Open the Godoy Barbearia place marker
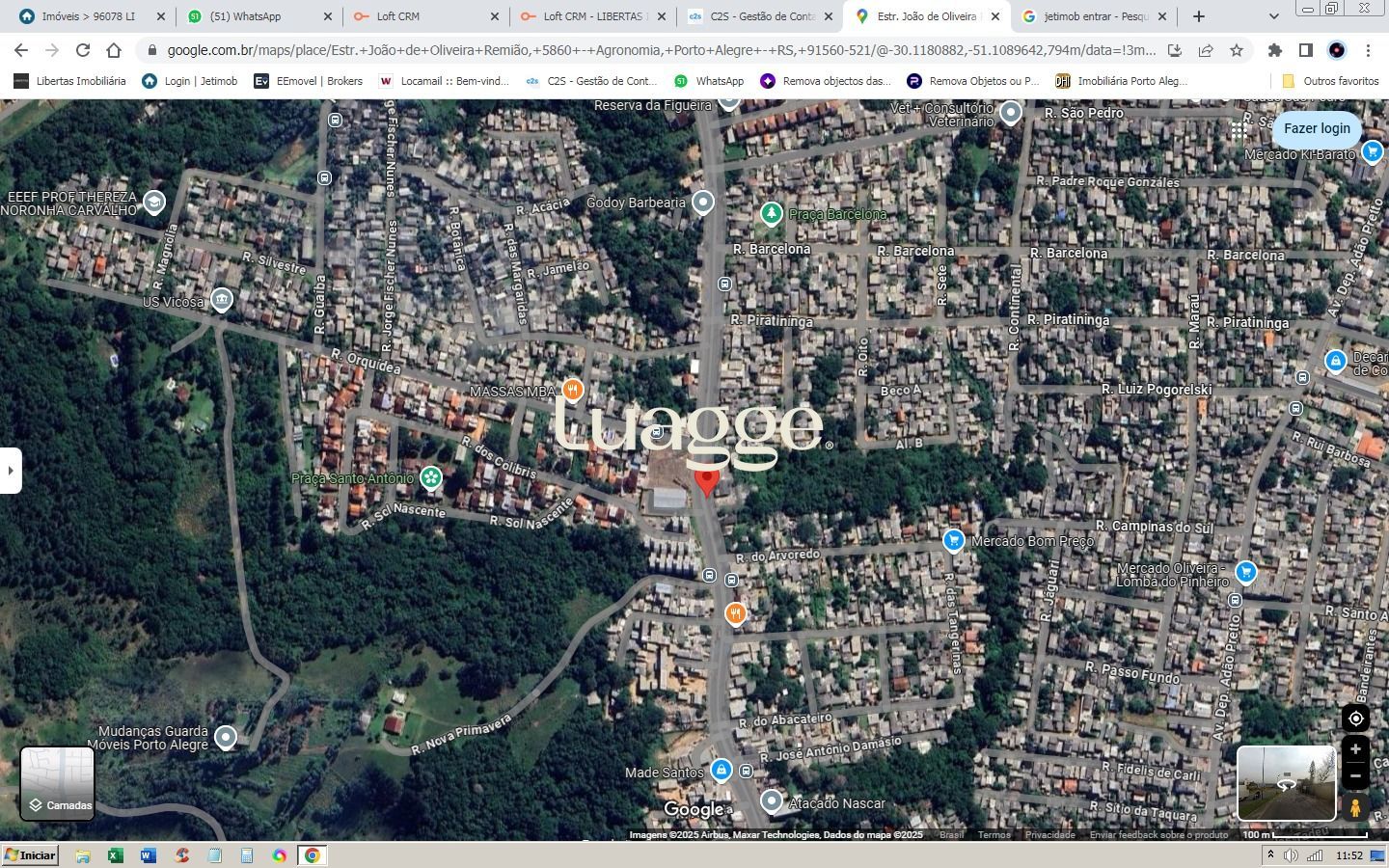Image resolution: width=1389 pixels, height=868 pixels. tap(702, 202)
